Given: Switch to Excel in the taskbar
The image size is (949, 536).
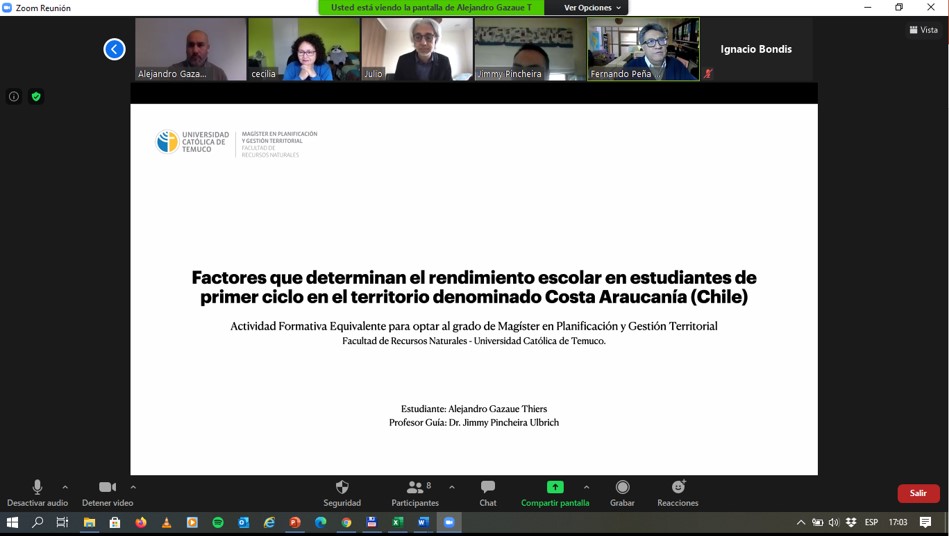Looking at the screenshot, I should tap(398, 522).
